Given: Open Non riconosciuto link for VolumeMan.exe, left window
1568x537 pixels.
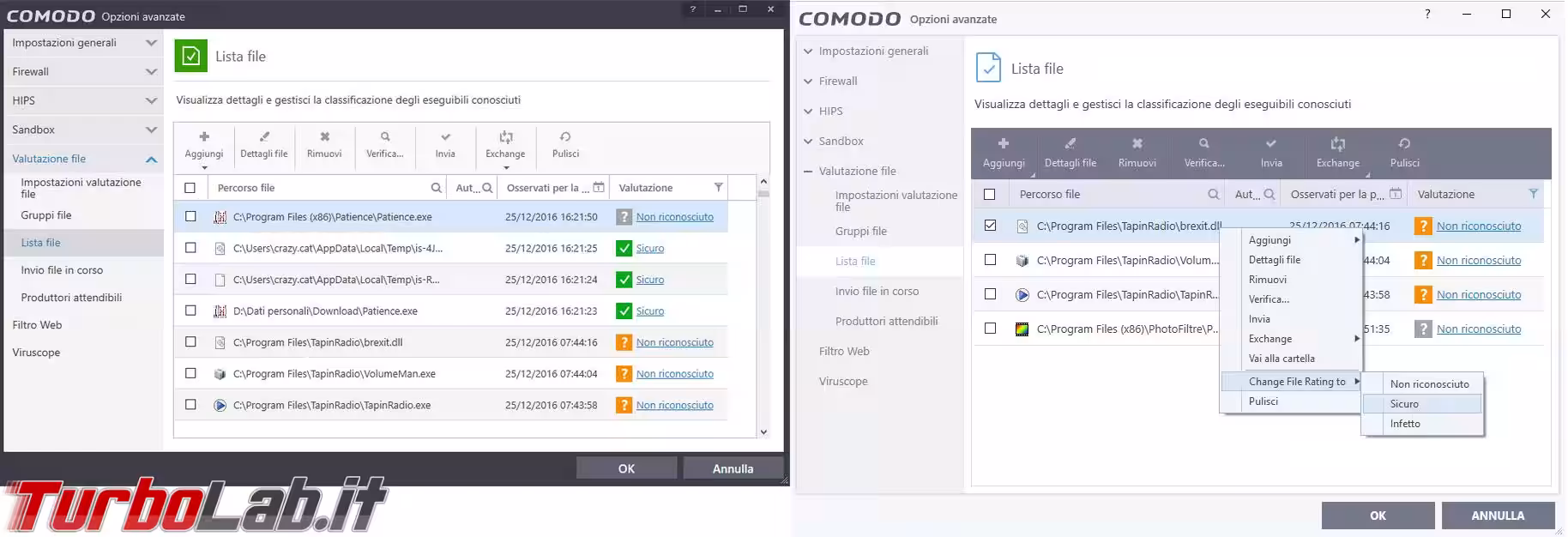Looking at the screenshot, I should tap(674, 374).
